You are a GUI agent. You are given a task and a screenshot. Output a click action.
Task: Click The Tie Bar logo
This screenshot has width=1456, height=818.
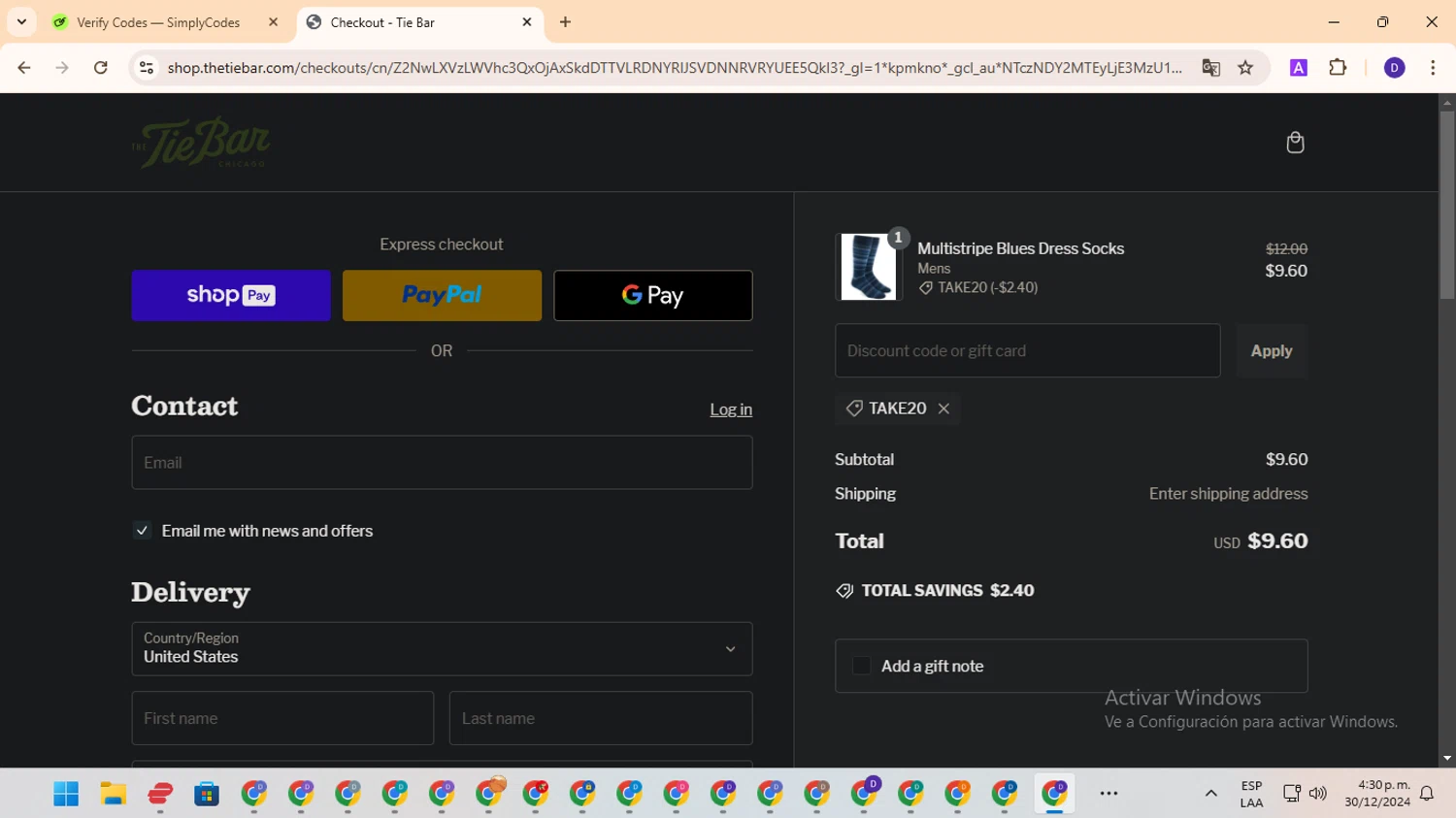coord(201,143)
